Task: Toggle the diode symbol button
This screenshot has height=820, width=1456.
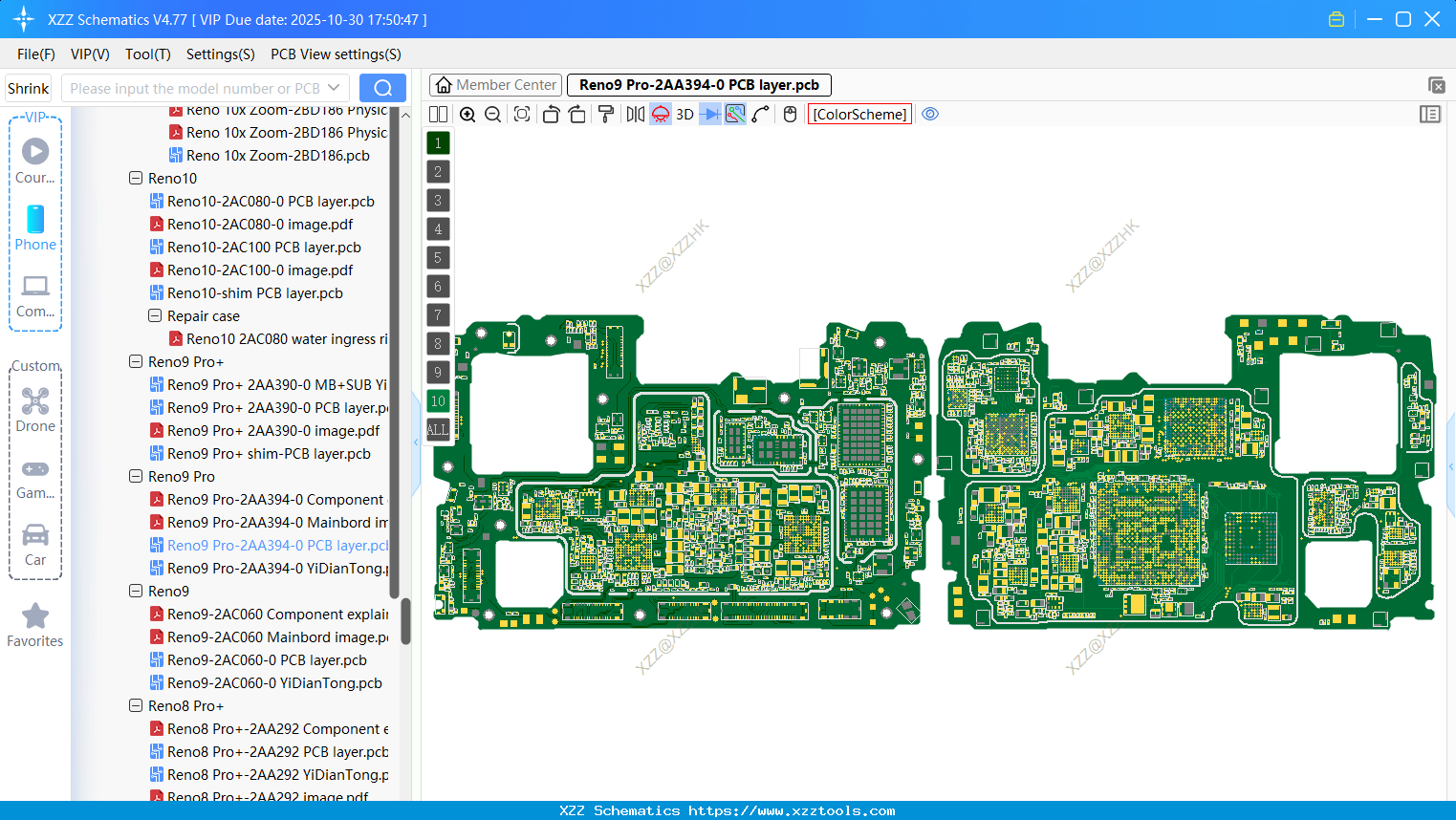Action: click(709, 115)
